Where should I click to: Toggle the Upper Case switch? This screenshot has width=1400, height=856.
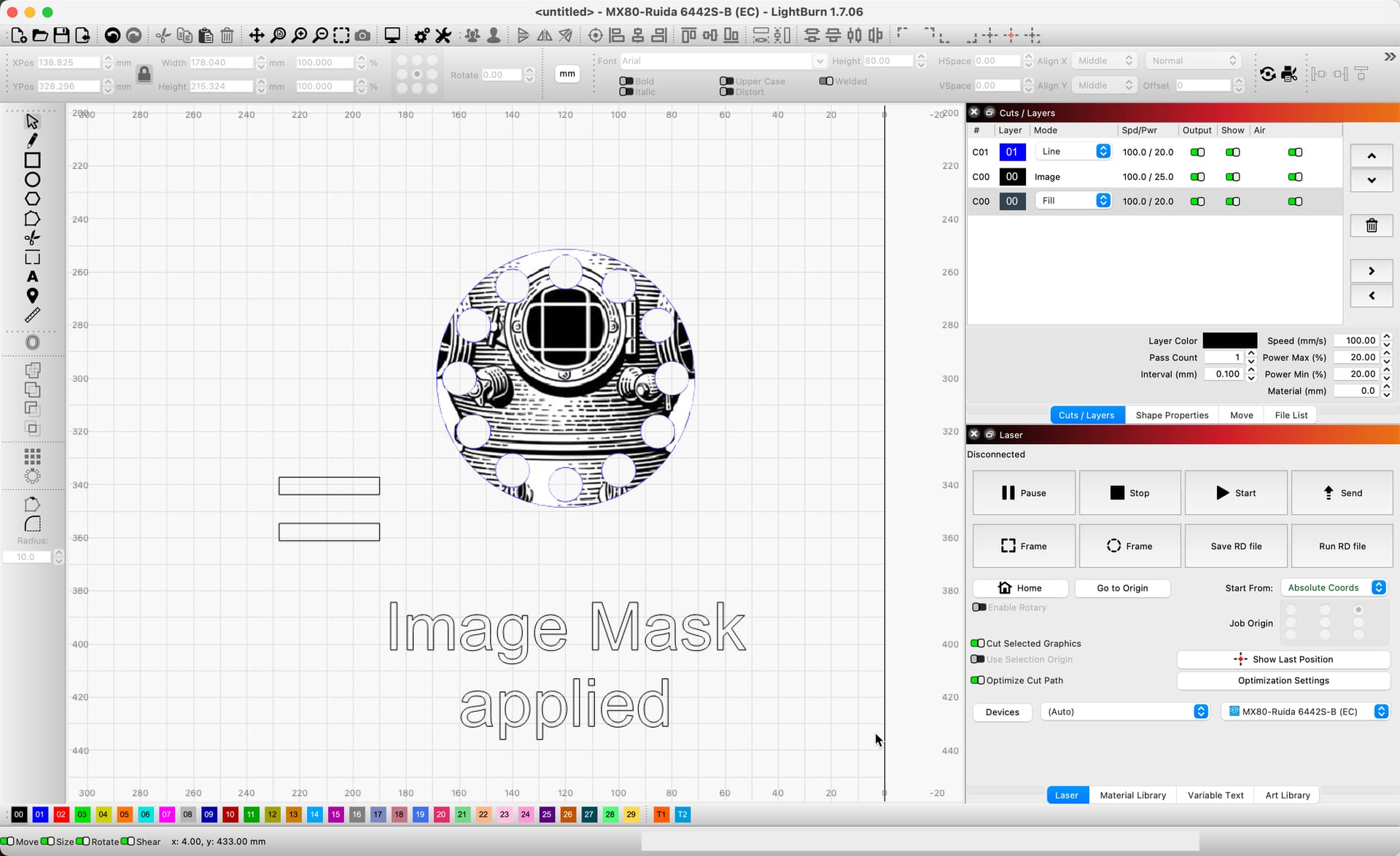[x=726, y=81]
